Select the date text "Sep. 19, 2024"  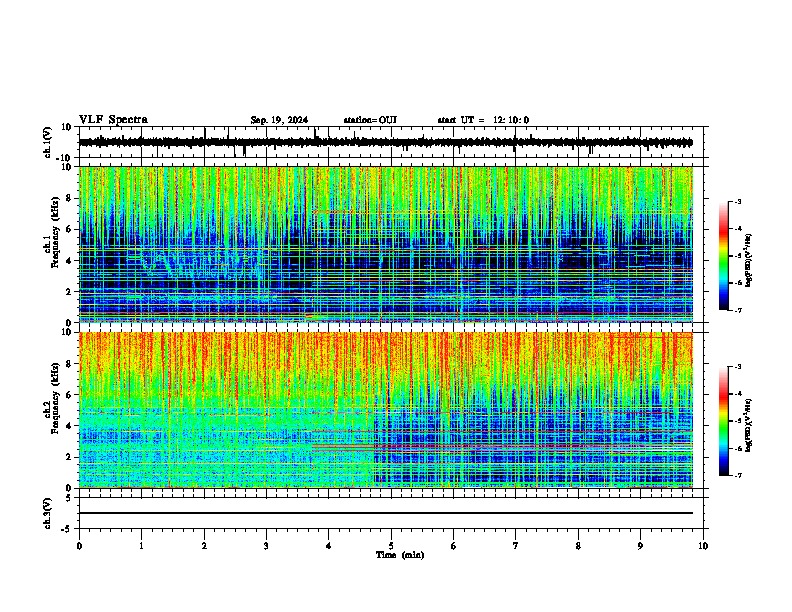tap(279, 120)
